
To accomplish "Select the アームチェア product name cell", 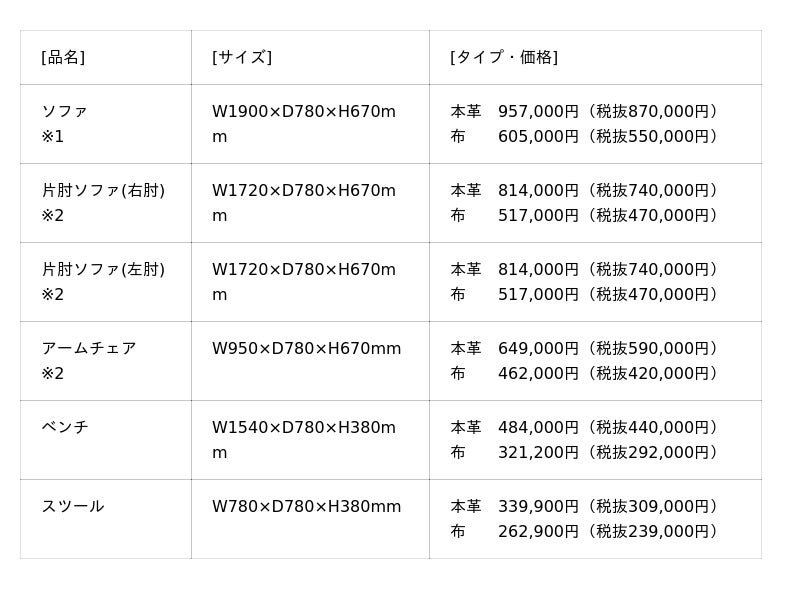I will click(x=89, y=349).
